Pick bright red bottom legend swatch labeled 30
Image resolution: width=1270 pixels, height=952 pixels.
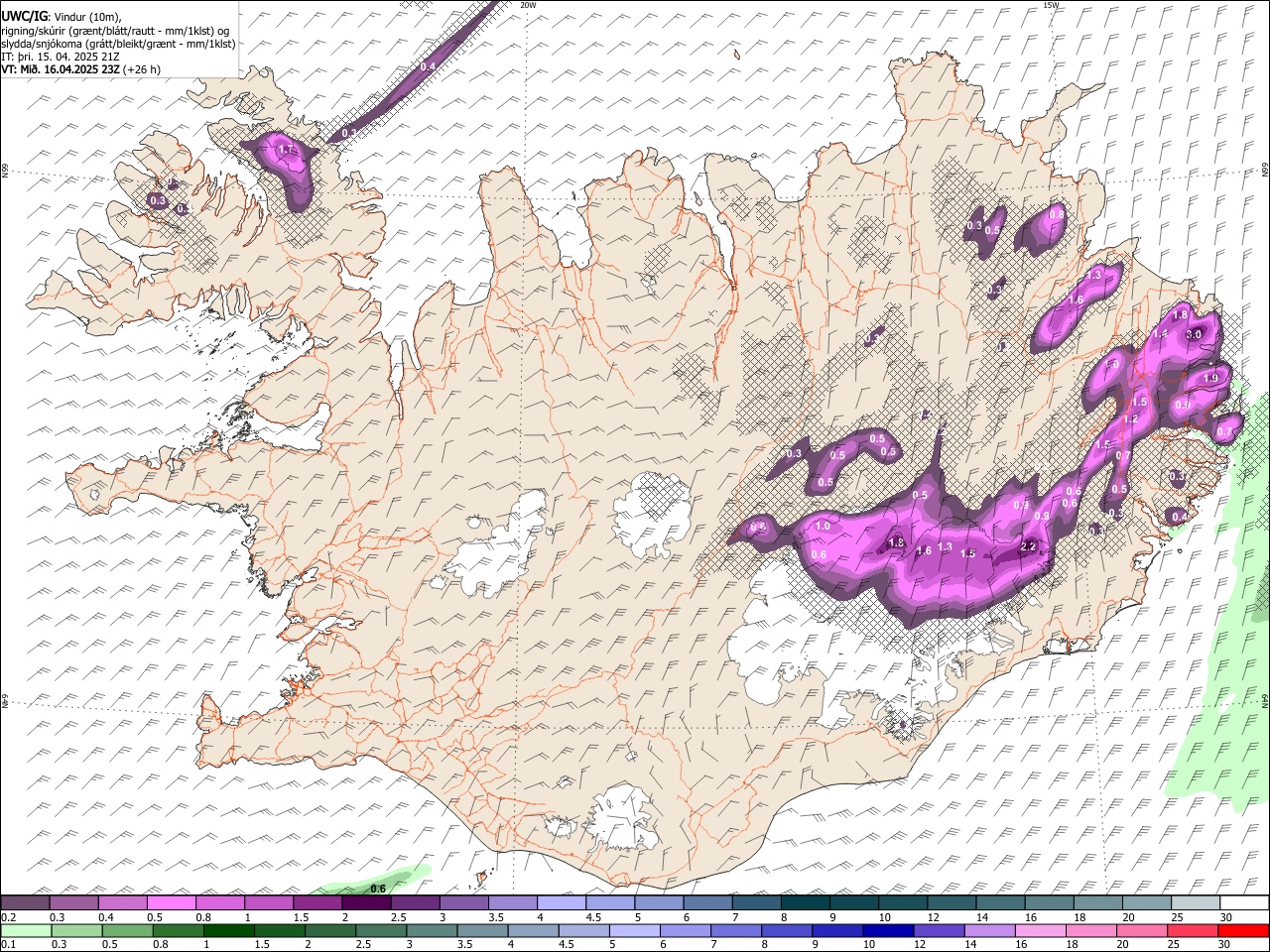(1242, 930)
